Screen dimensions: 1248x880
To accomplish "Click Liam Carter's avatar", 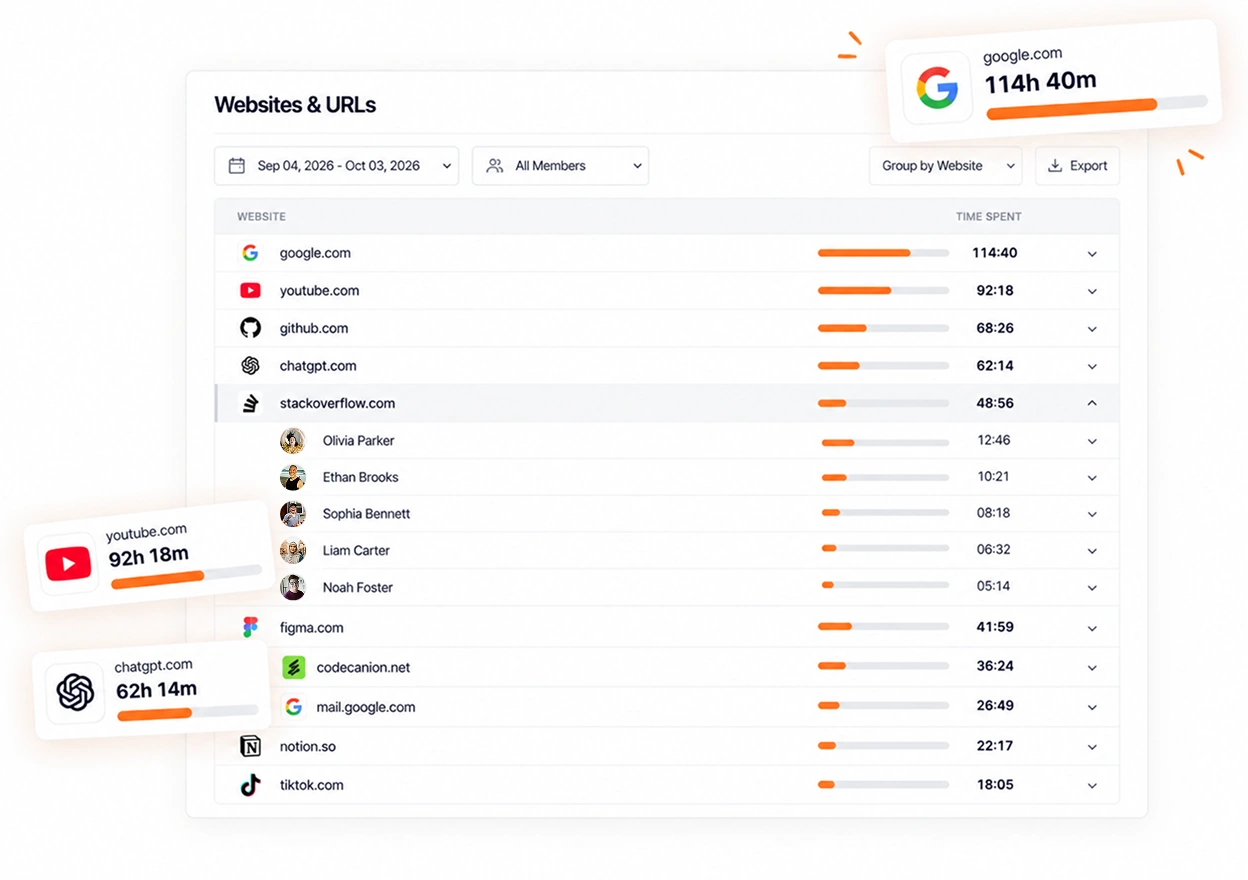I will click(292, 551).
